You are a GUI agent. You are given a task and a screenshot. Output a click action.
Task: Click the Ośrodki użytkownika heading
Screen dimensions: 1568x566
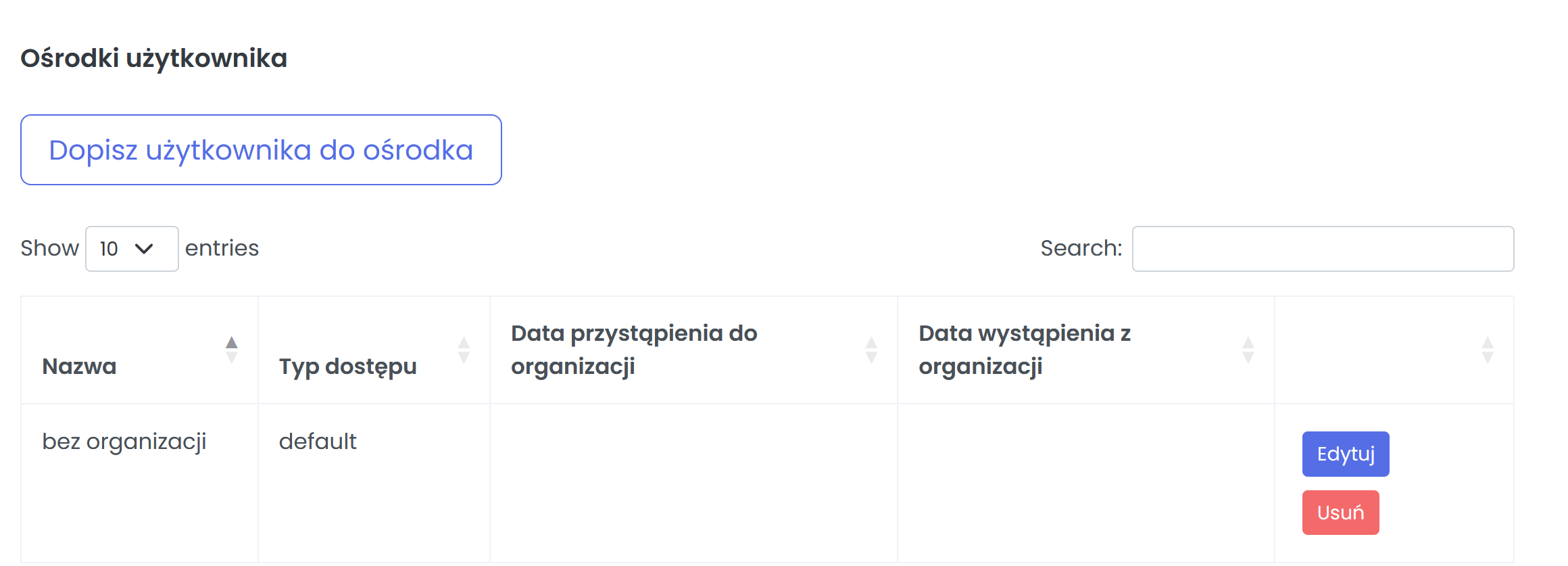point(154,58)
